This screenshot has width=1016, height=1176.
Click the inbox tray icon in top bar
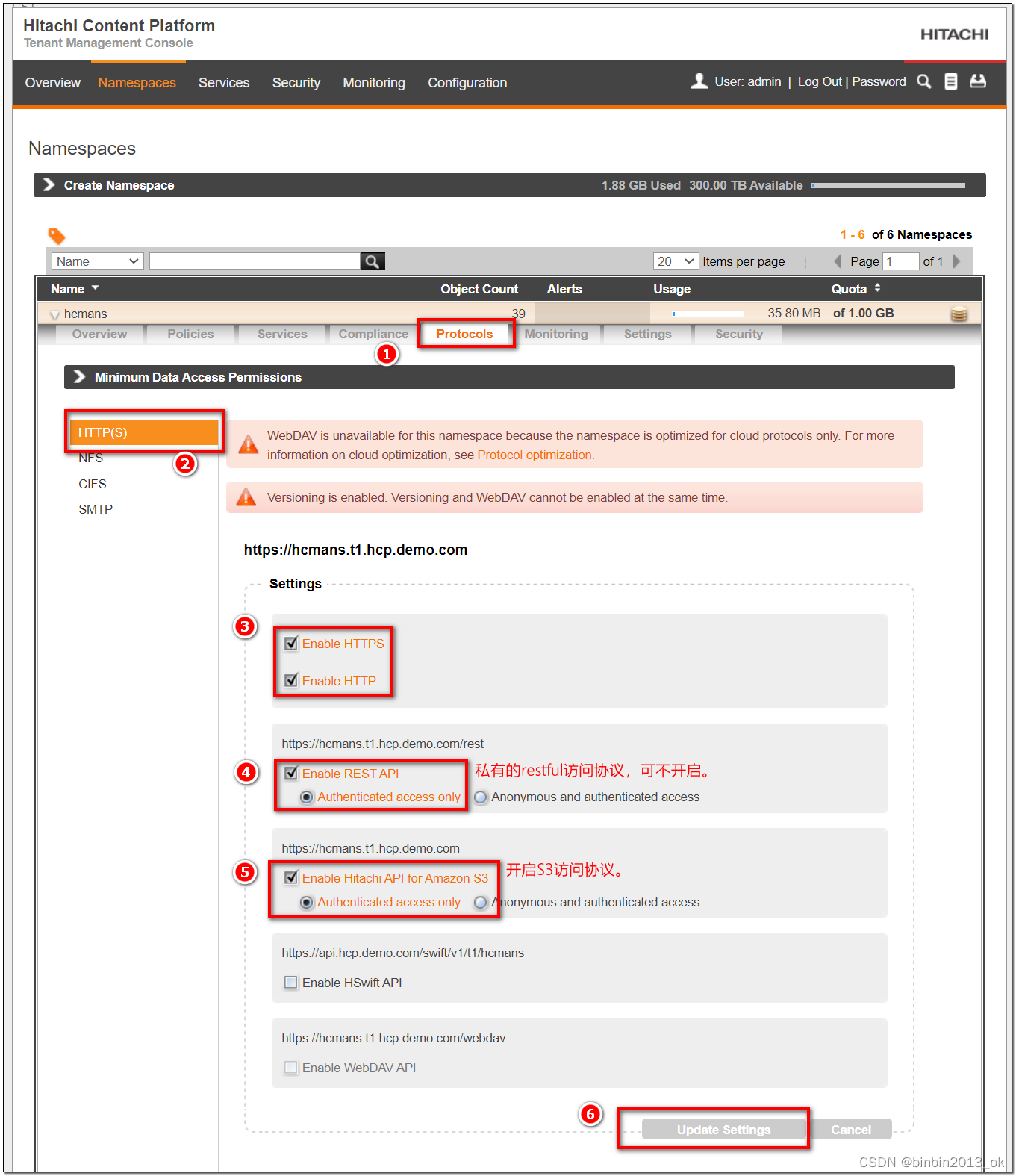click(977, 81)
